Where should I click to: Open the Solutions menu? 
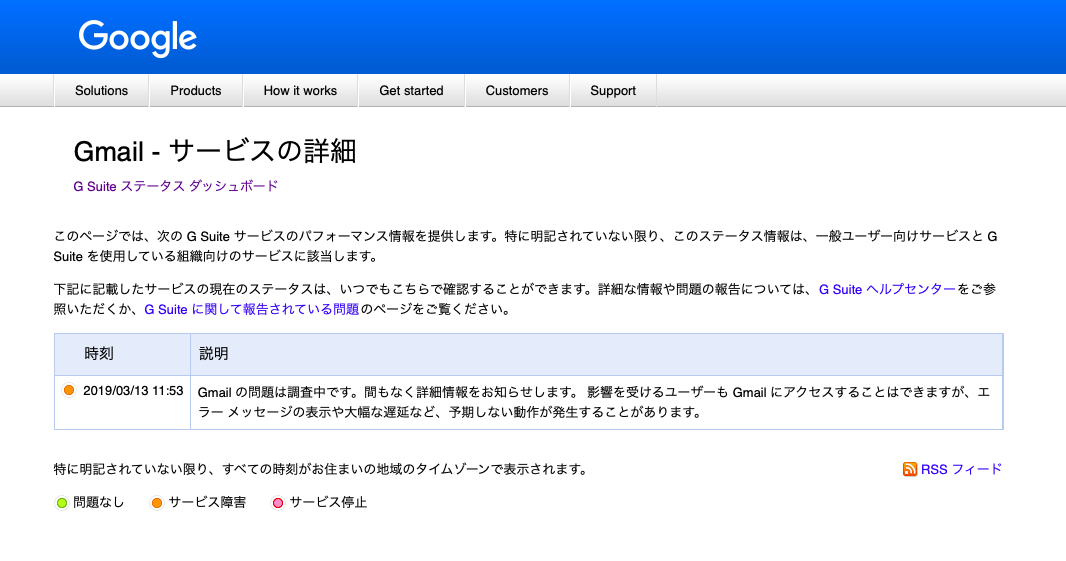click(101, 91)
